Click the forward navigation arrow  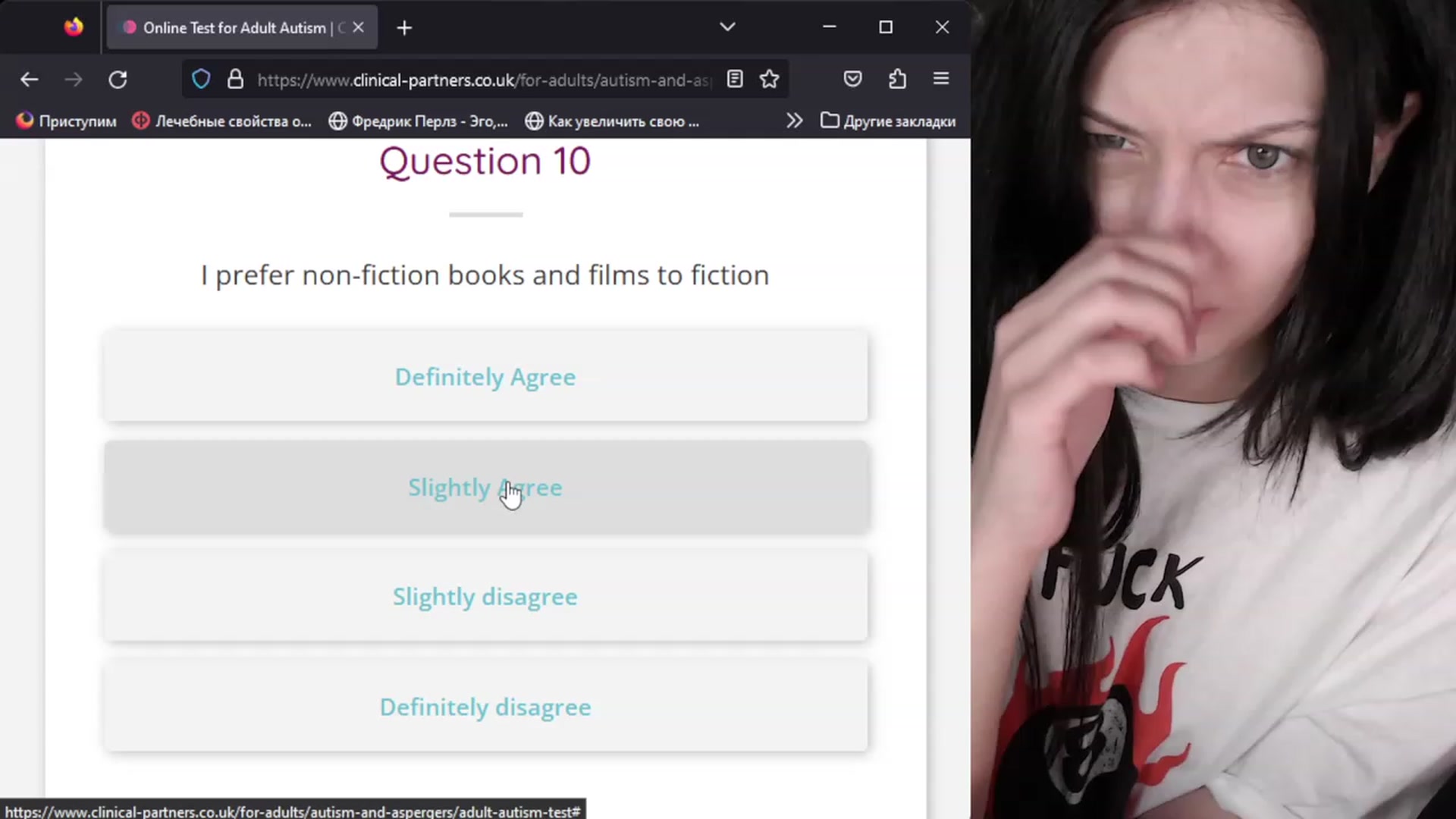(74, 80)
